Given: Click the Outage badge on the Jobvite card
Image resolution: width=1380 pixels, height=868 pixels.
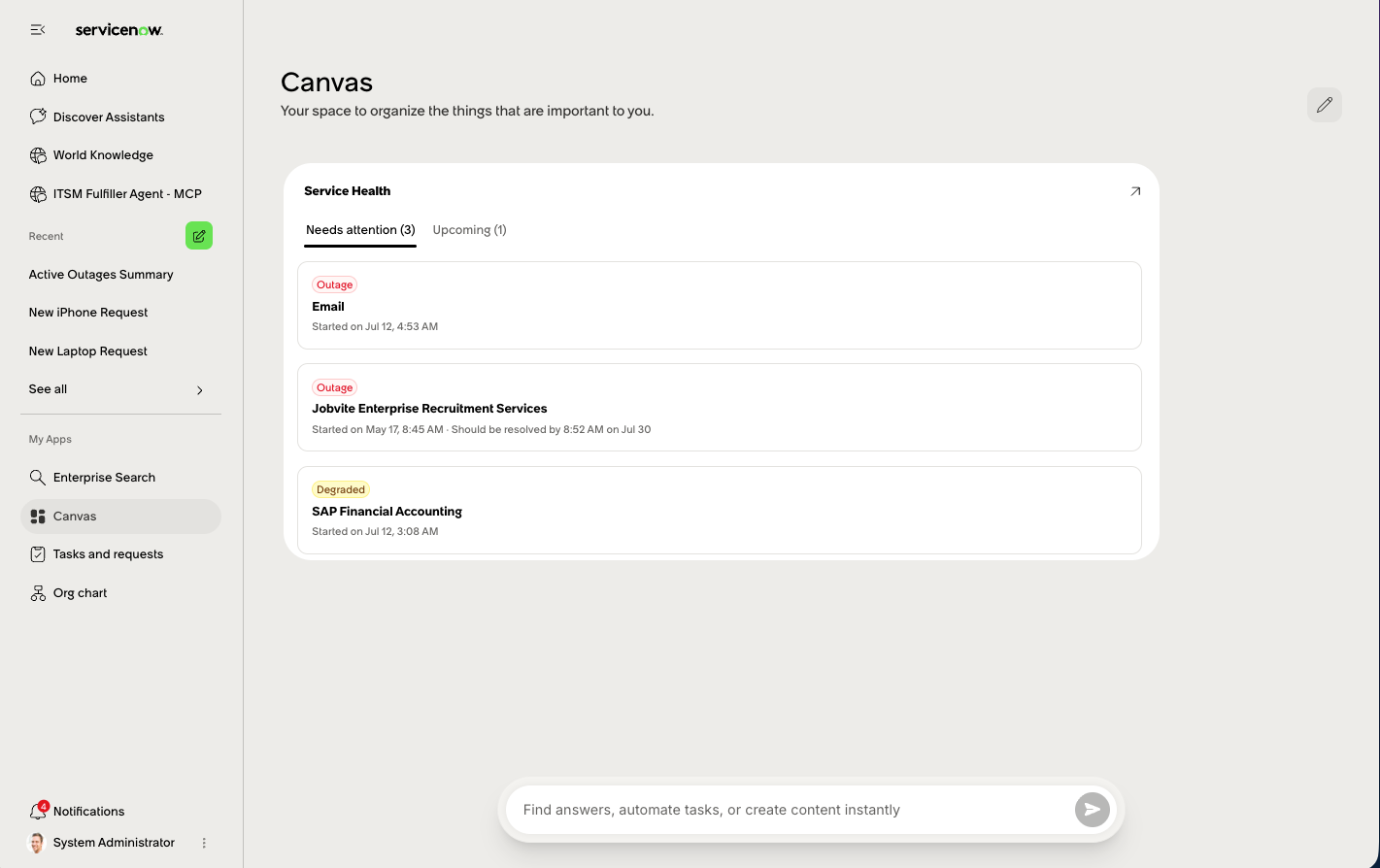Looking at the screenshot, I should point(334,387).
